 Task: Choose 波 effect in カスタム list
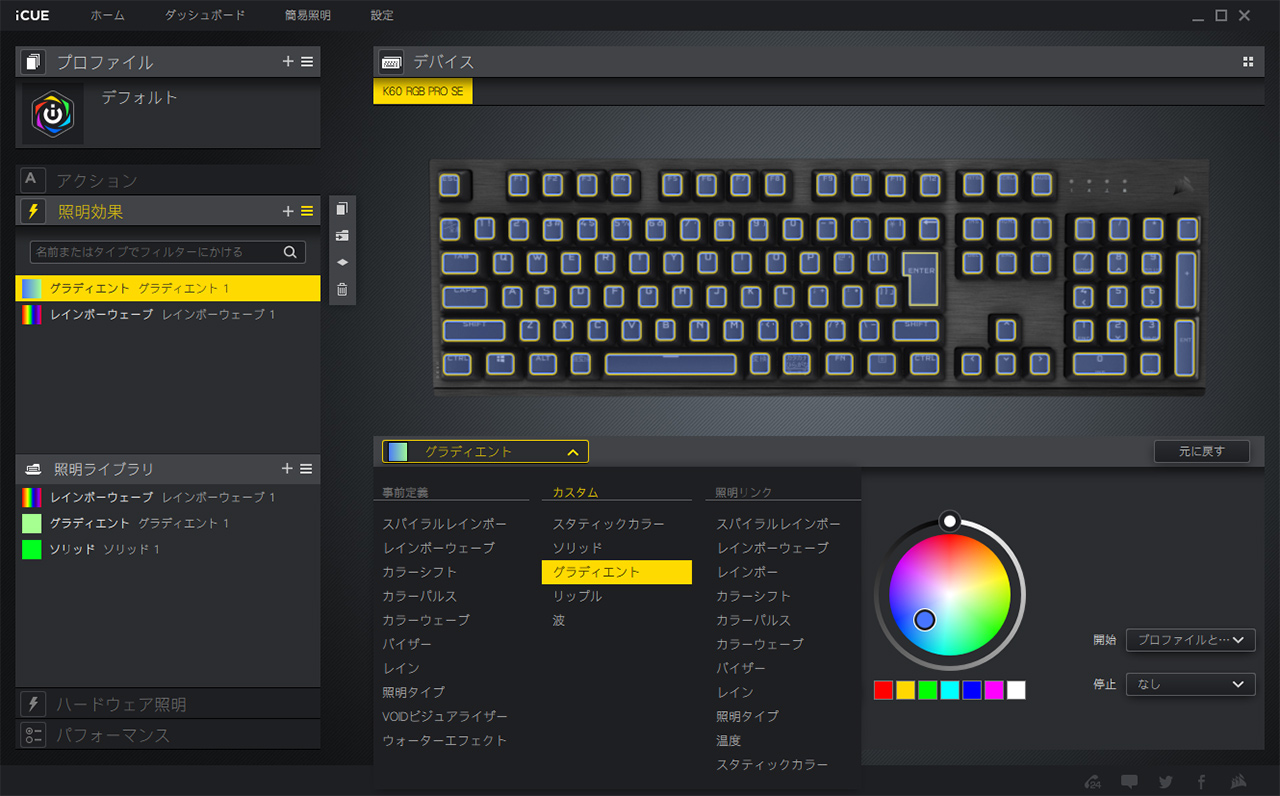559,620
